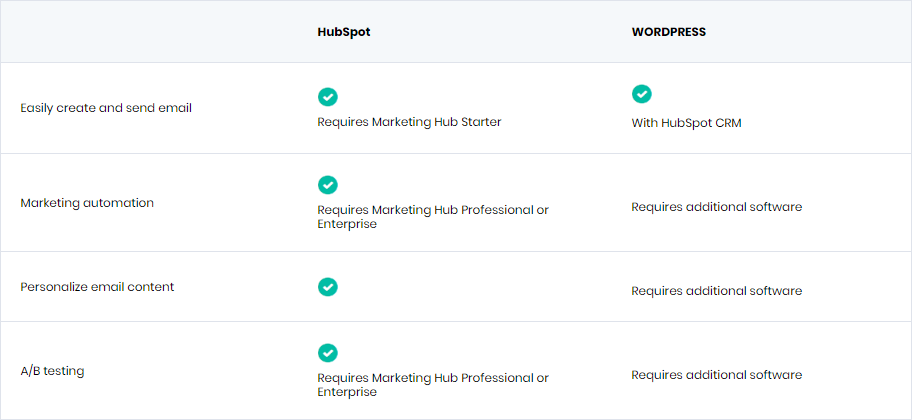This screenshot has height=420, width=912.
Task: Click the HubSpot checkmark for A/B testing
Action: coord(327,353)
